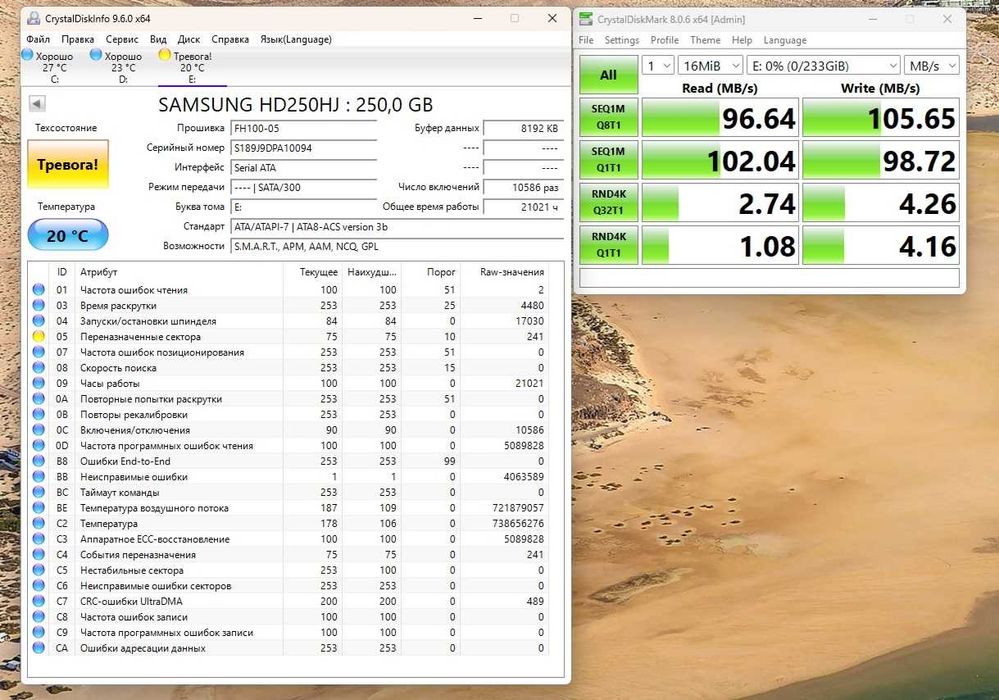999x700 pixels.
Task: Click the previous disk arrow icon
Action: coord(37,104)
